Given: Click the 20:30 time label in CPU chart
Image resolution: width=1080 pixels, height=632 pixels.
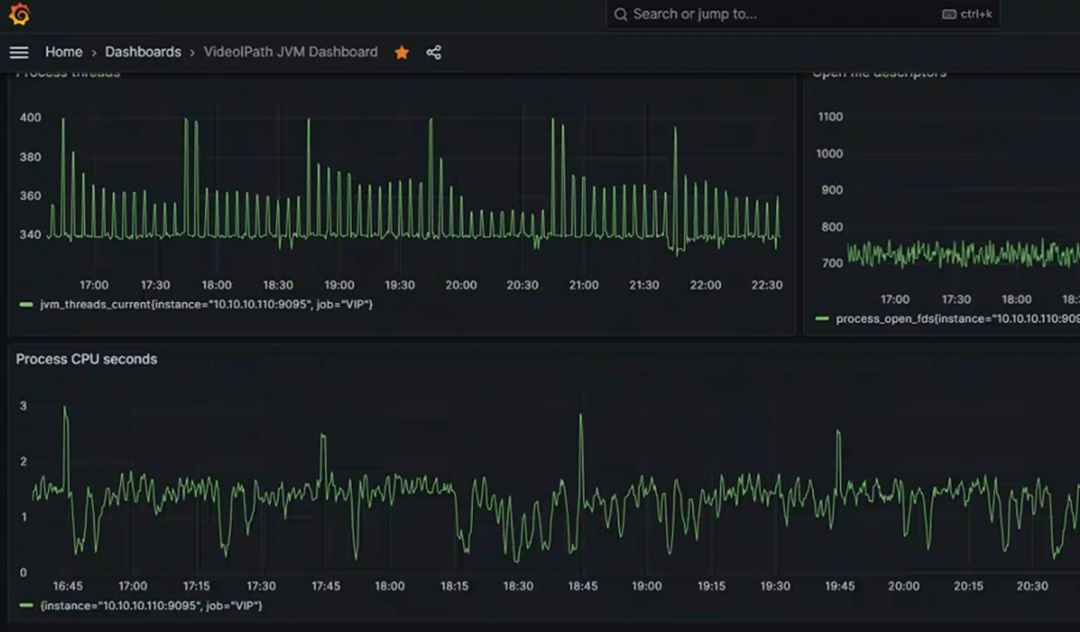Looking at the screenshot, I should (1032, 587).
